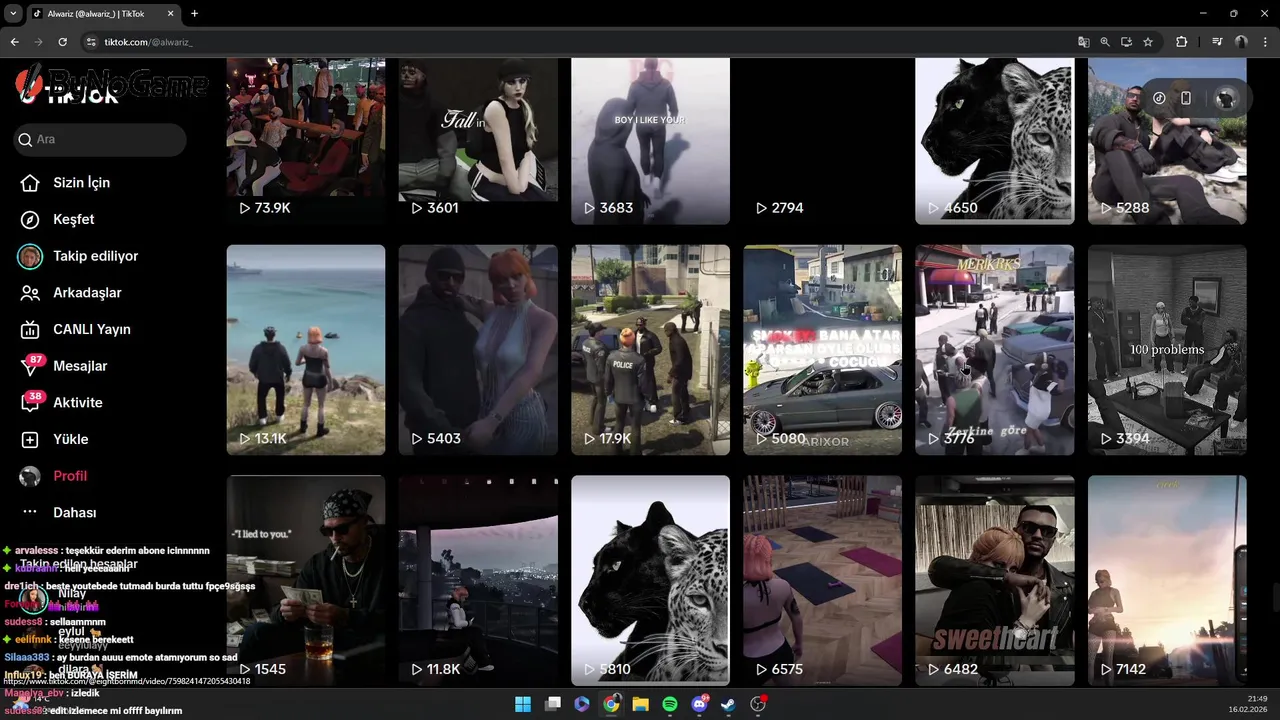Open the sweetheart video with 6482 views
This screenshot has height=720, width=1280.
pos(995,580)
